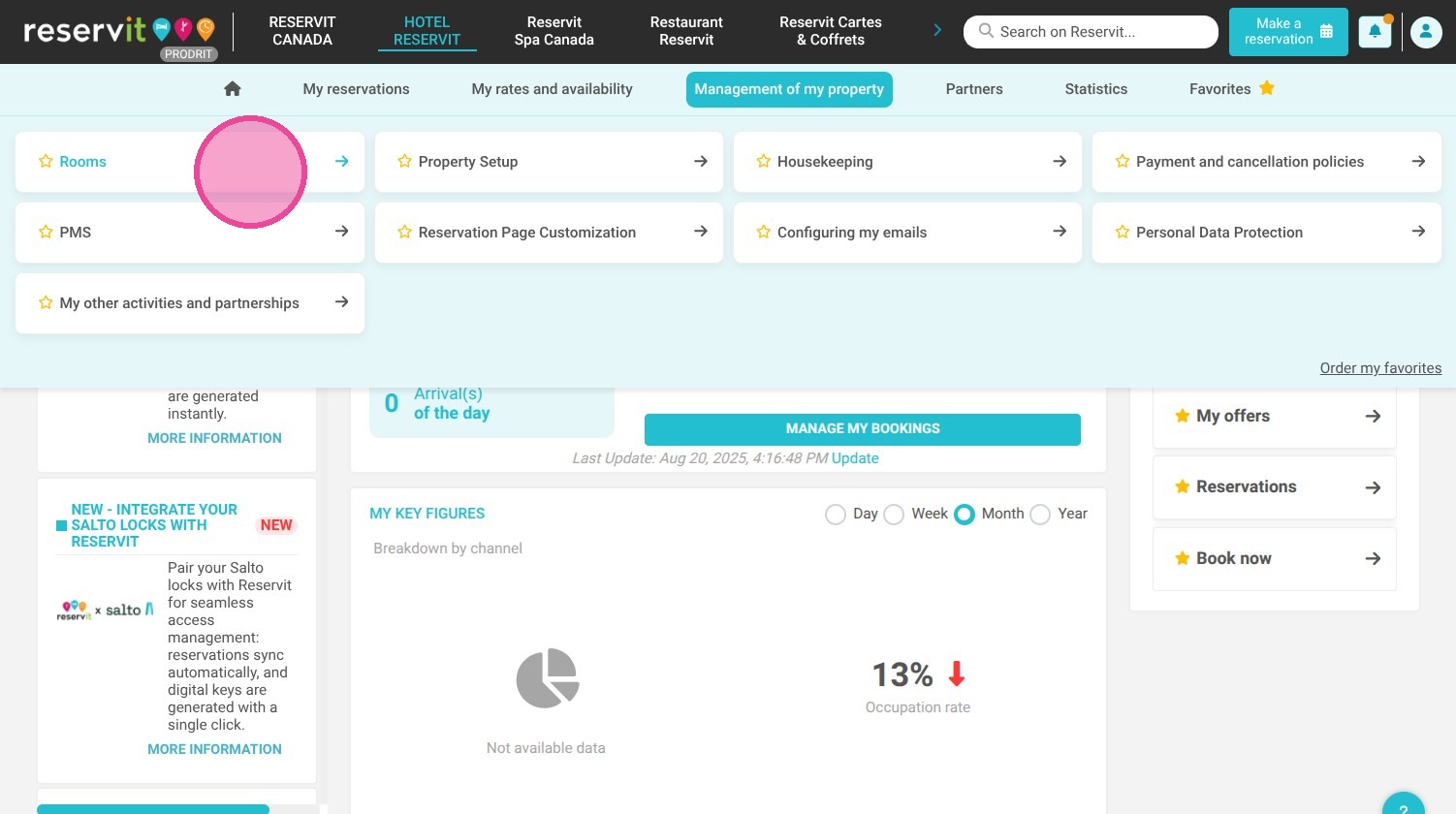
Task: Star the Payment and cancellation policies item
Action: [x=1122, y=161]
